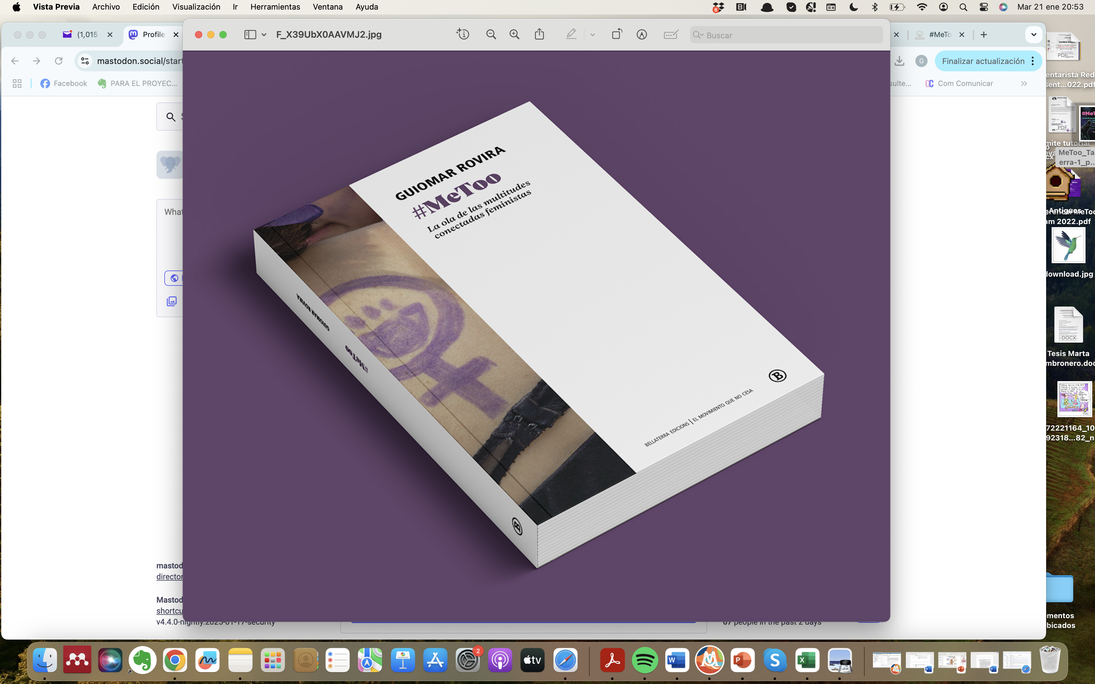Open the Ayuda menu
The width and height of the screenshot is (1095, 684).
(x=367, y=7)
